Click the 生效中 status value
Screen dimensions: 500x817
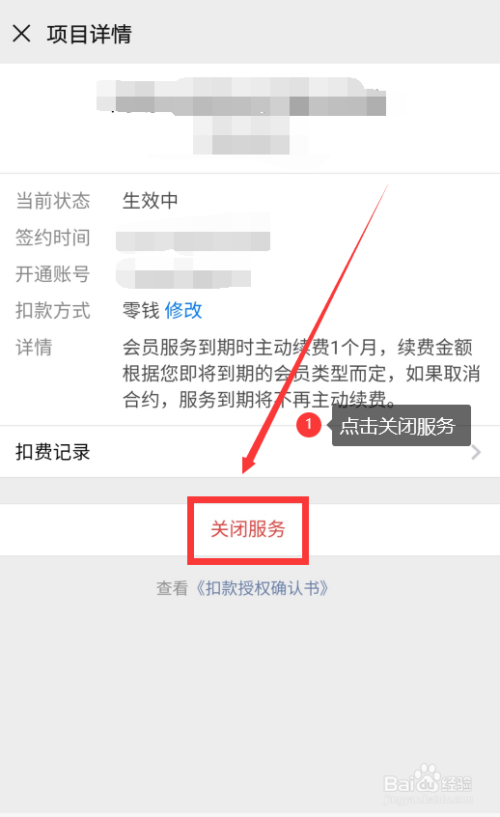click(151, 201)
